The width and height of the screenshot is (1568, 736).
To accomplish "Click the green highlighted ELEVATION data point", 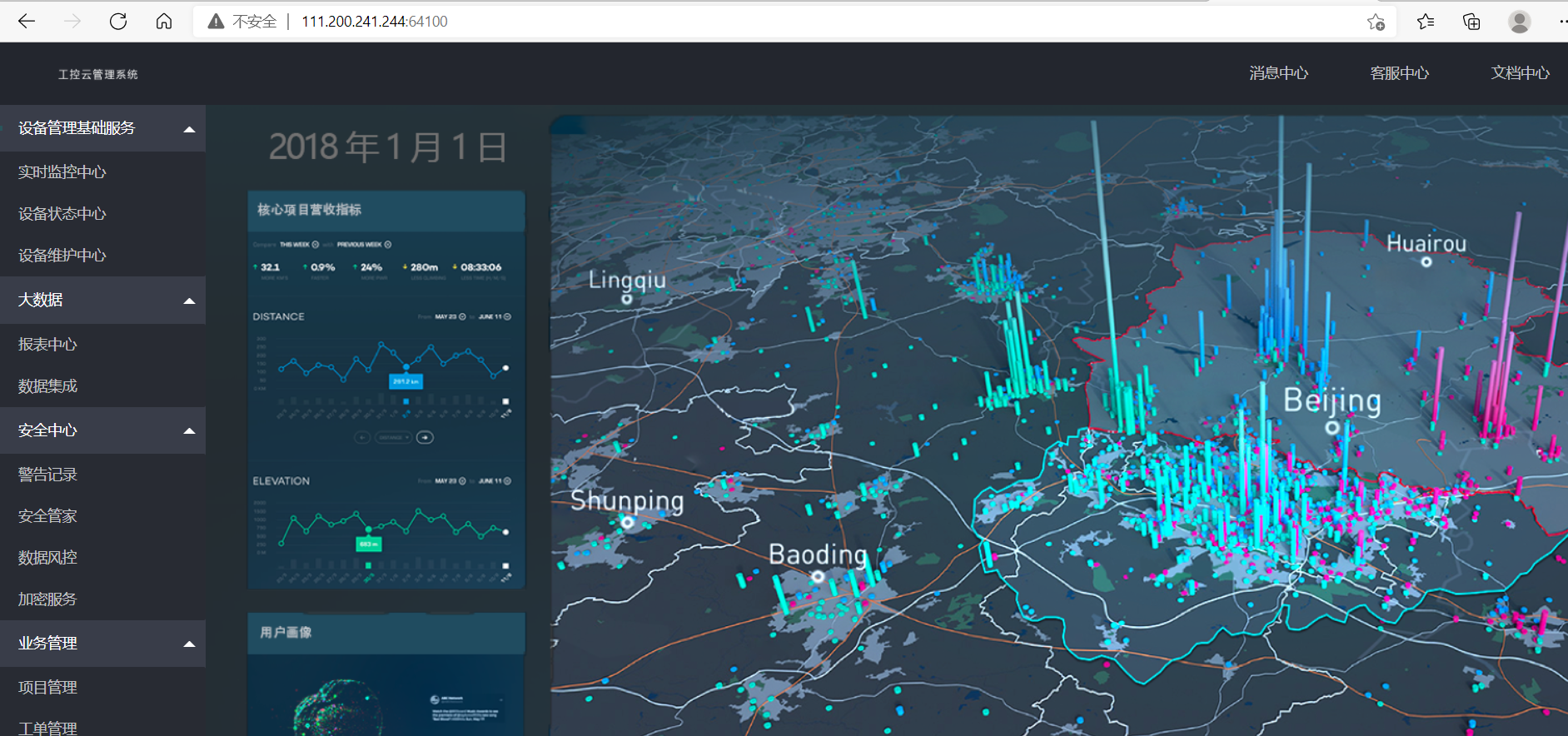I will click(368, 530).
